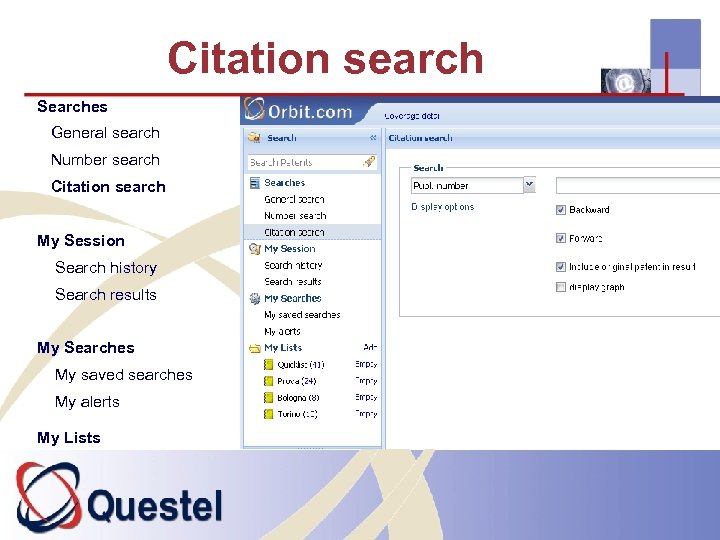Screen dimensions: 720x540
Task: Click the Searches section icon
Action: pyautogui.click(x=254, y=183)
